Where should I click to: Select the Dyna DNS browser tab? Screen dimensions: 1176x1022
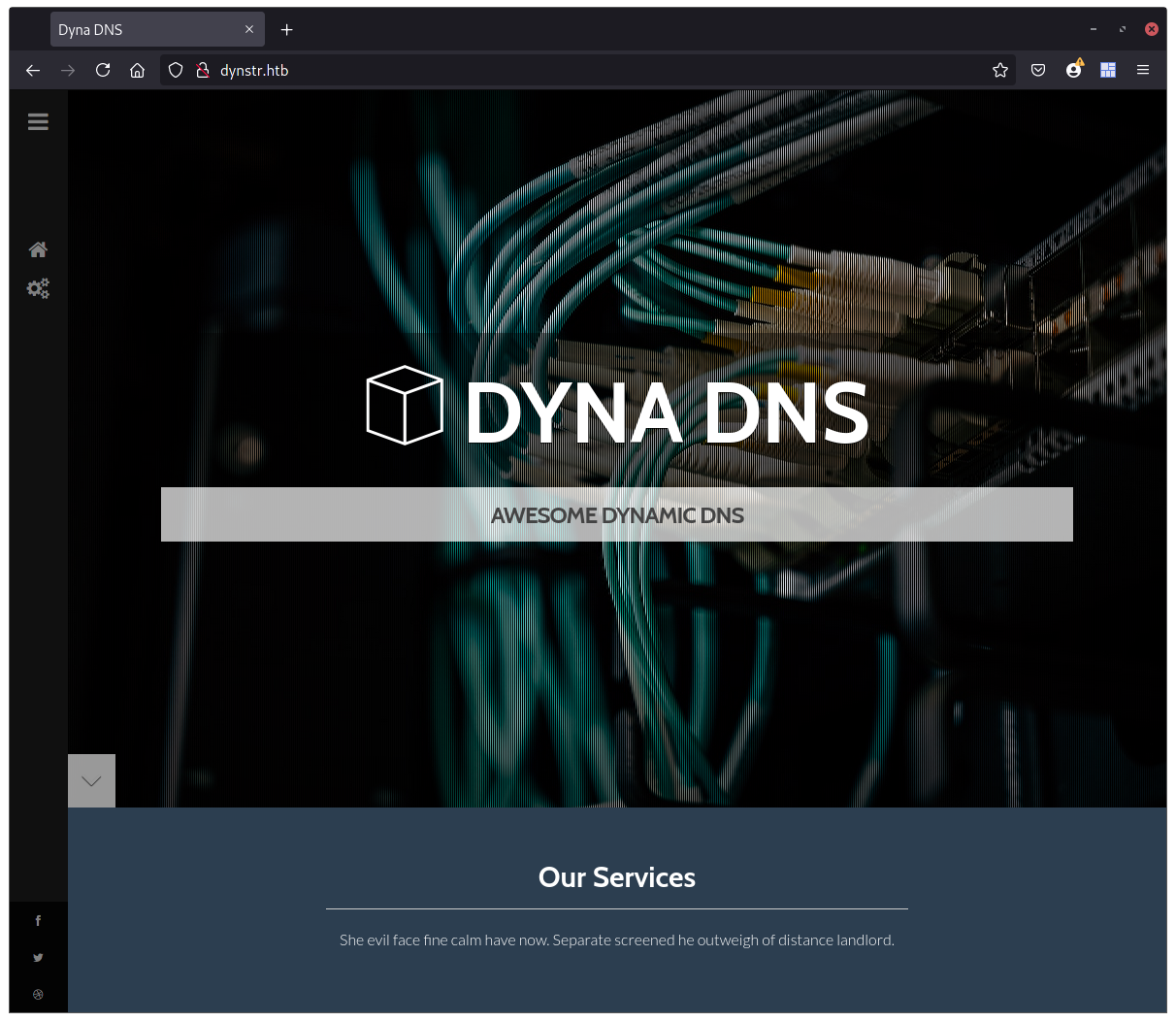(146, 29)
